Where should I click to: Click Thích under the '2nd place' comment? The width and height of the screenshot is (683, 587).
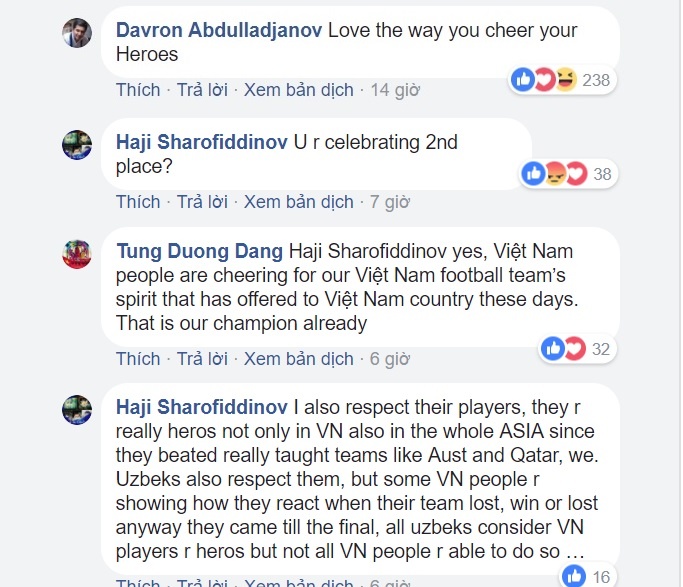point(138,202)
